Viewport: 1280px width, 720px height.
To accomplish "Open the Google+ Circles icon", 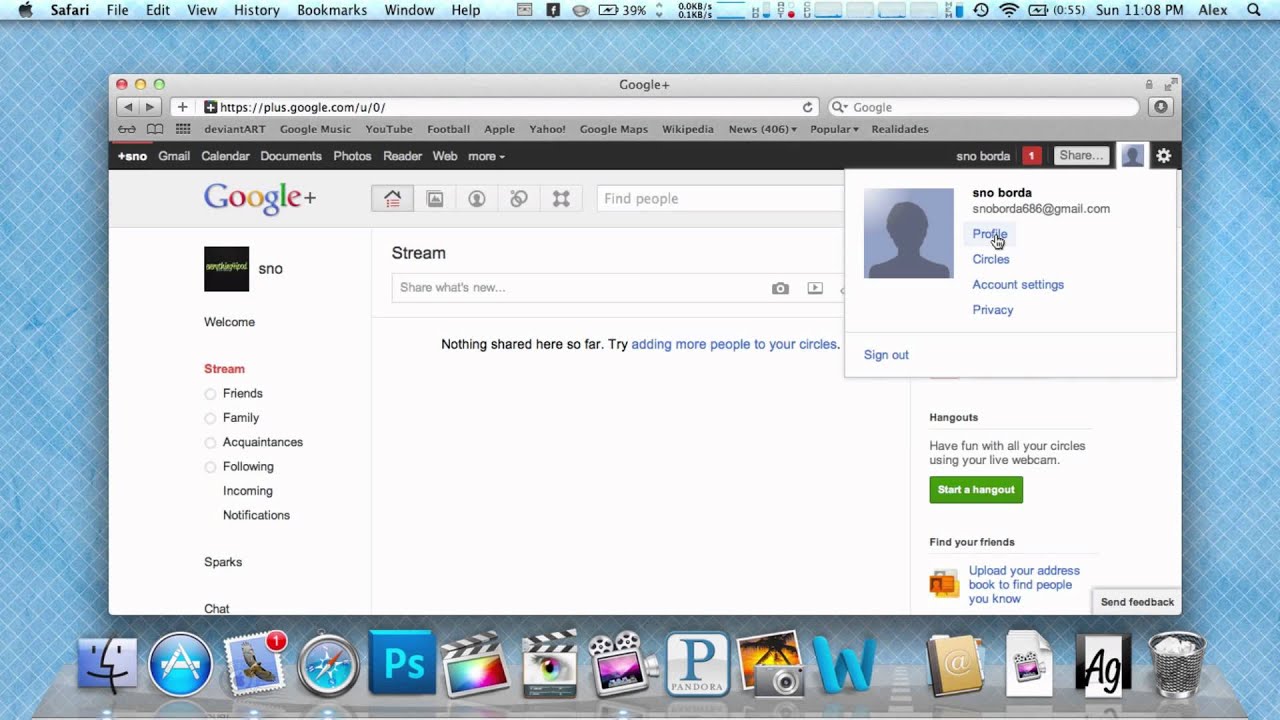I will [x=519, y=198].
